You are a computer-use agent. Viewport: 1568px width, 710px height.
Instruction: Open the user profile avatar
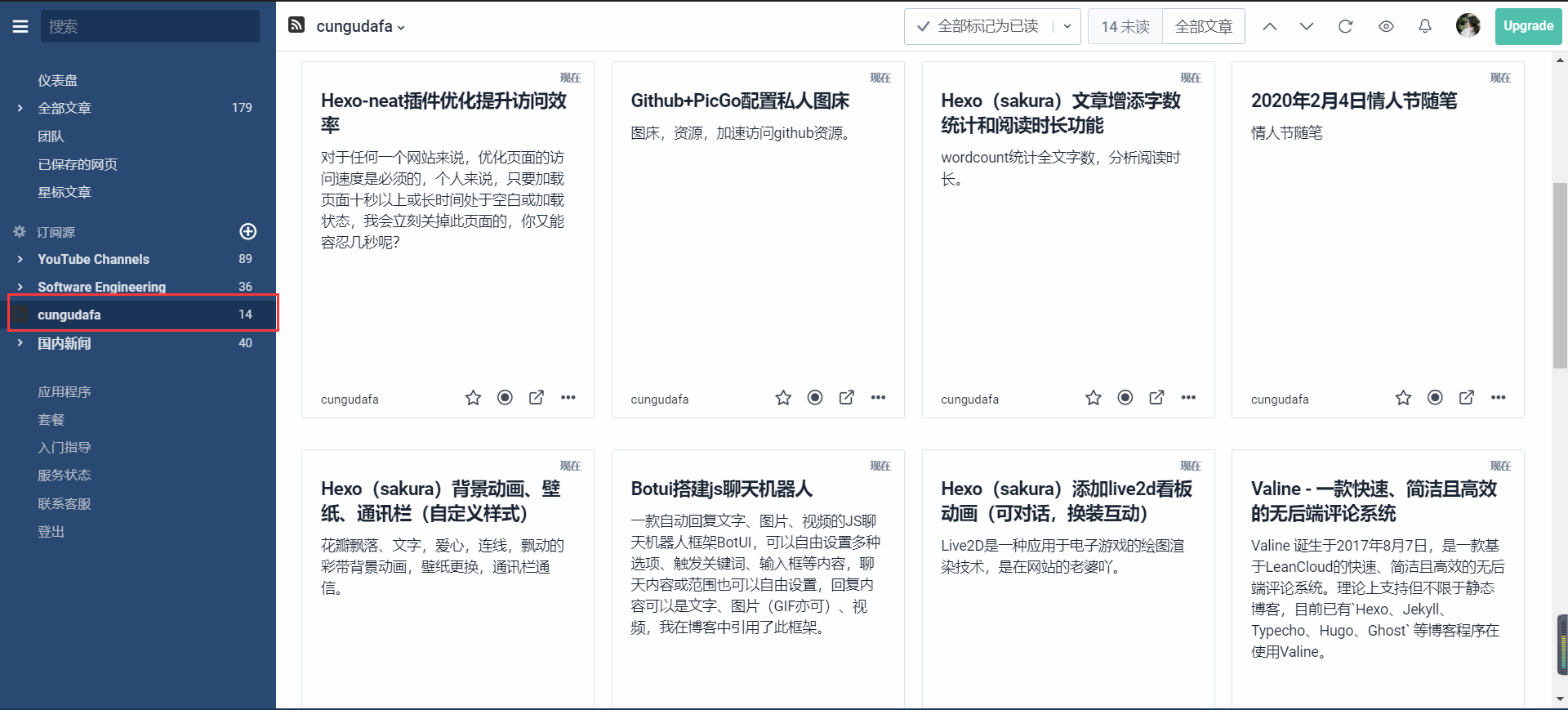1468,25
